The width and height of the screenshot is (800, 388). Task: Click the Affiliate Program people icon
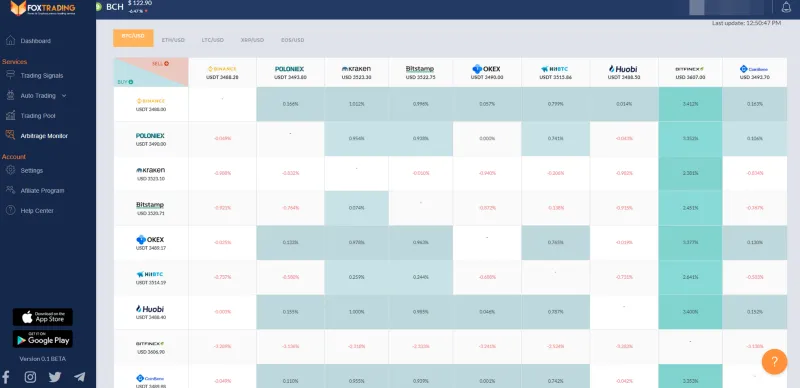[10, 190]
